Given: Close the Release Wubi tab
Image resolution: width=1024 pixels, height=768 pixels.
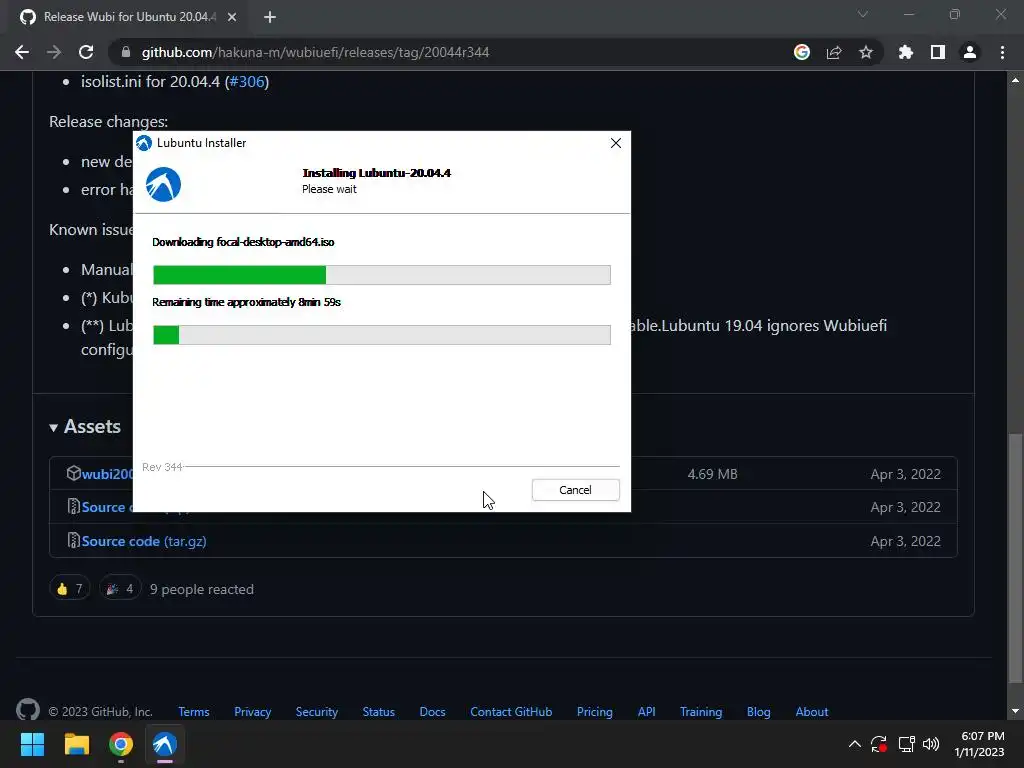Looking at the screenshot, I should click(232, 17).
